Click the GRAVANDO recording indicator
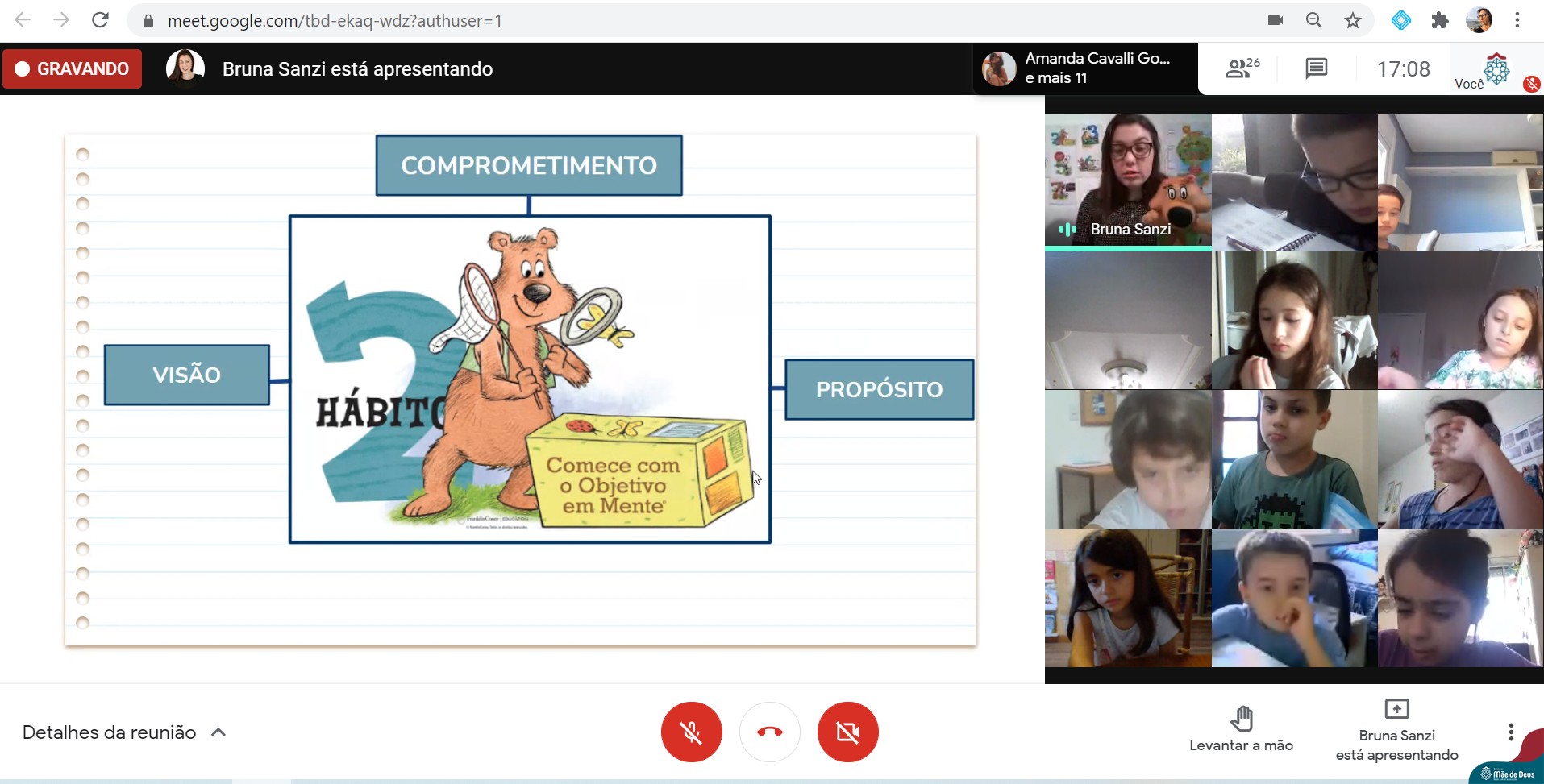Image resolution: width=1544 pixels, height=784 pixels. pyautogui.click(x=73, y=69)
